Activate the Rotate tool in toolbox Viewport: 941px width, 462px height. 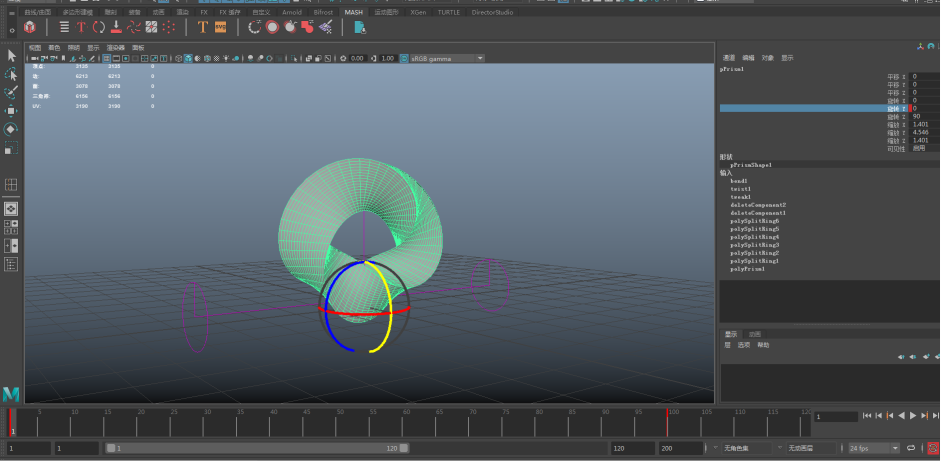pos(11,129)
